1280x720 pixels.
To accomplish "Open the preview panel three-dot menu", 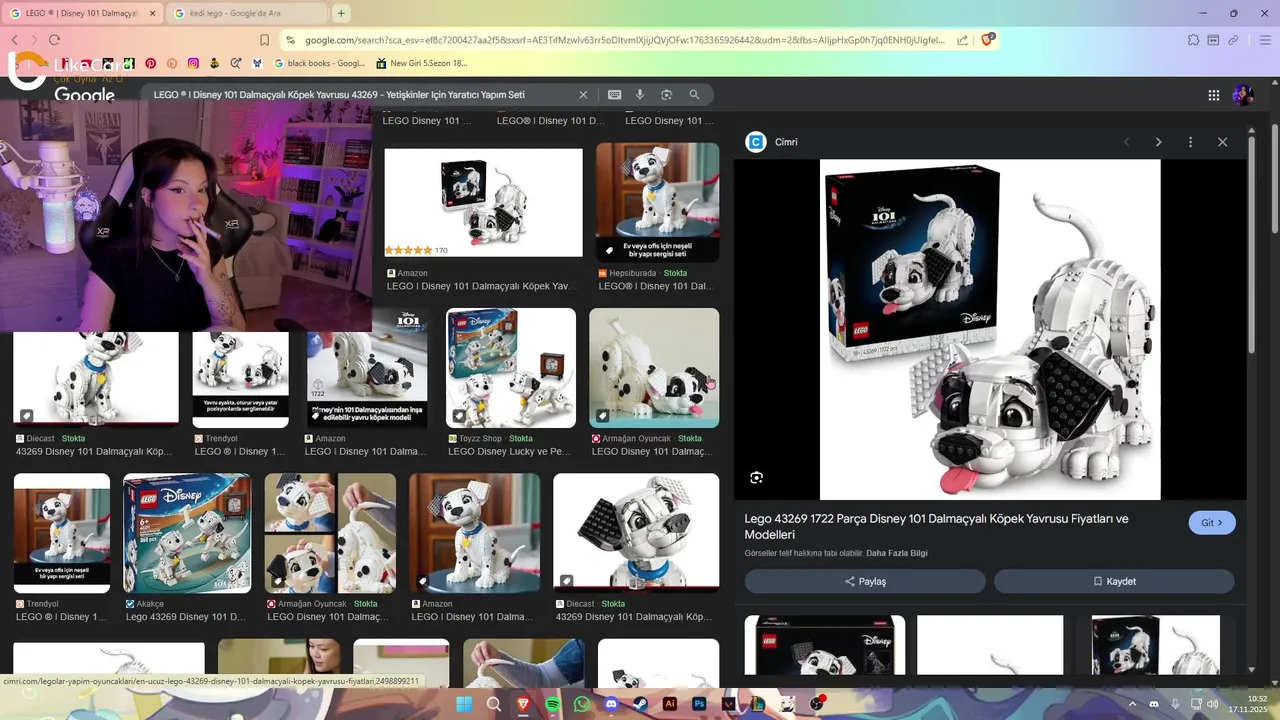I will (x=1190, y=142).
